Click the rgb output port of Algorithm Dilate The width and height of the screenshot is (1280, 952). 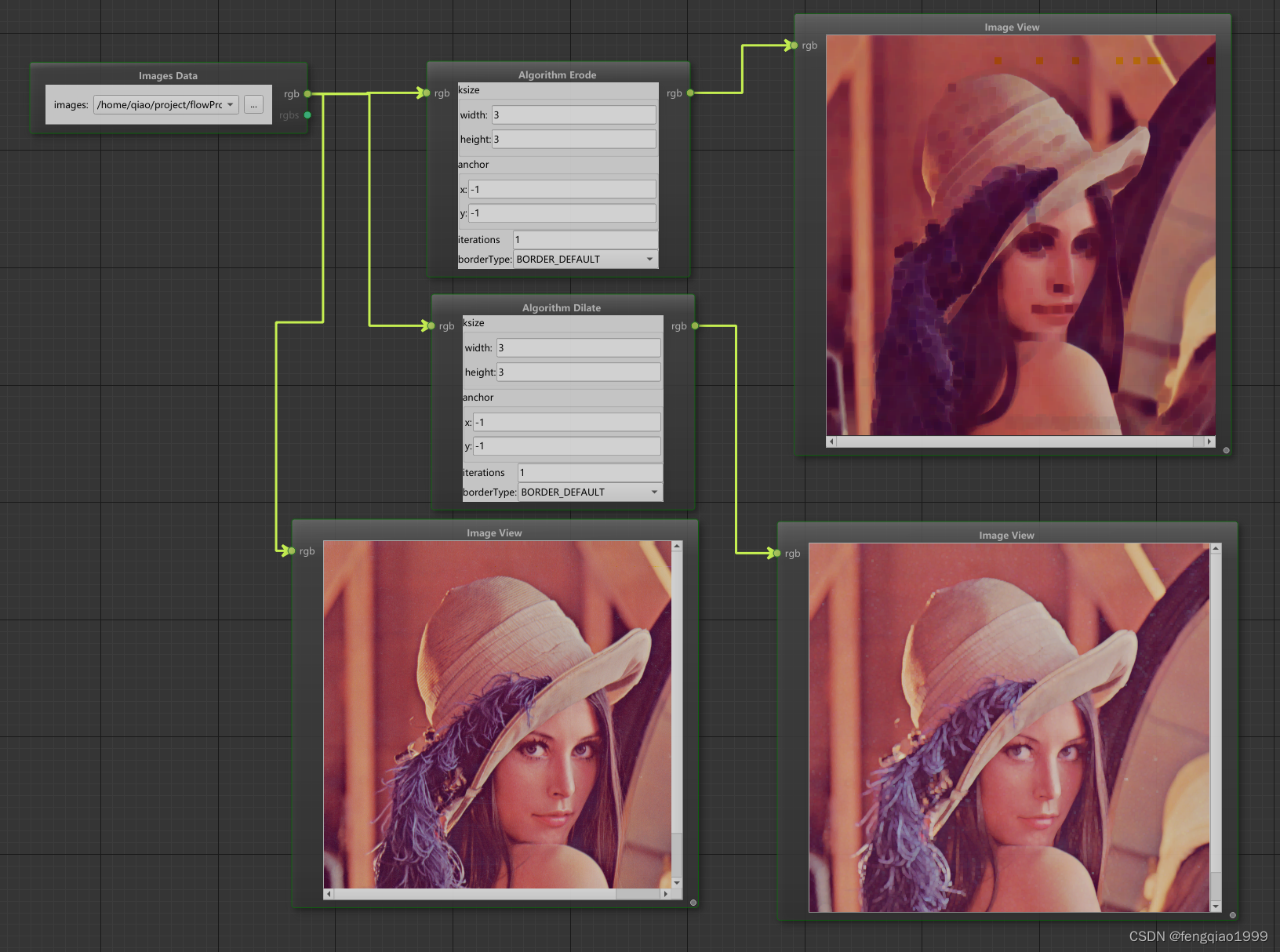[x=695, y=326]
